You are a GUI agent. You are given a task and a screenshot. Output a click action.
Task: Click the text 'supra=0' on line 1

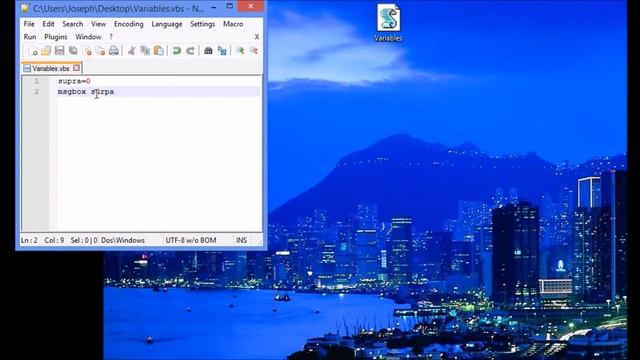[x=74, y=81]
